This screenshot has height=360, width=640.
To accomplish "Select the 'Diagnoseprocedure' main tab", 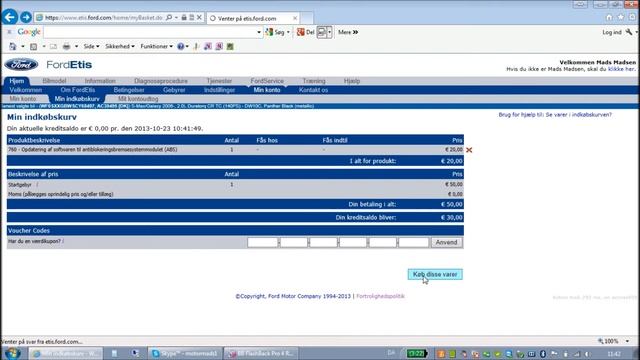I will click(x=161, y=81).
